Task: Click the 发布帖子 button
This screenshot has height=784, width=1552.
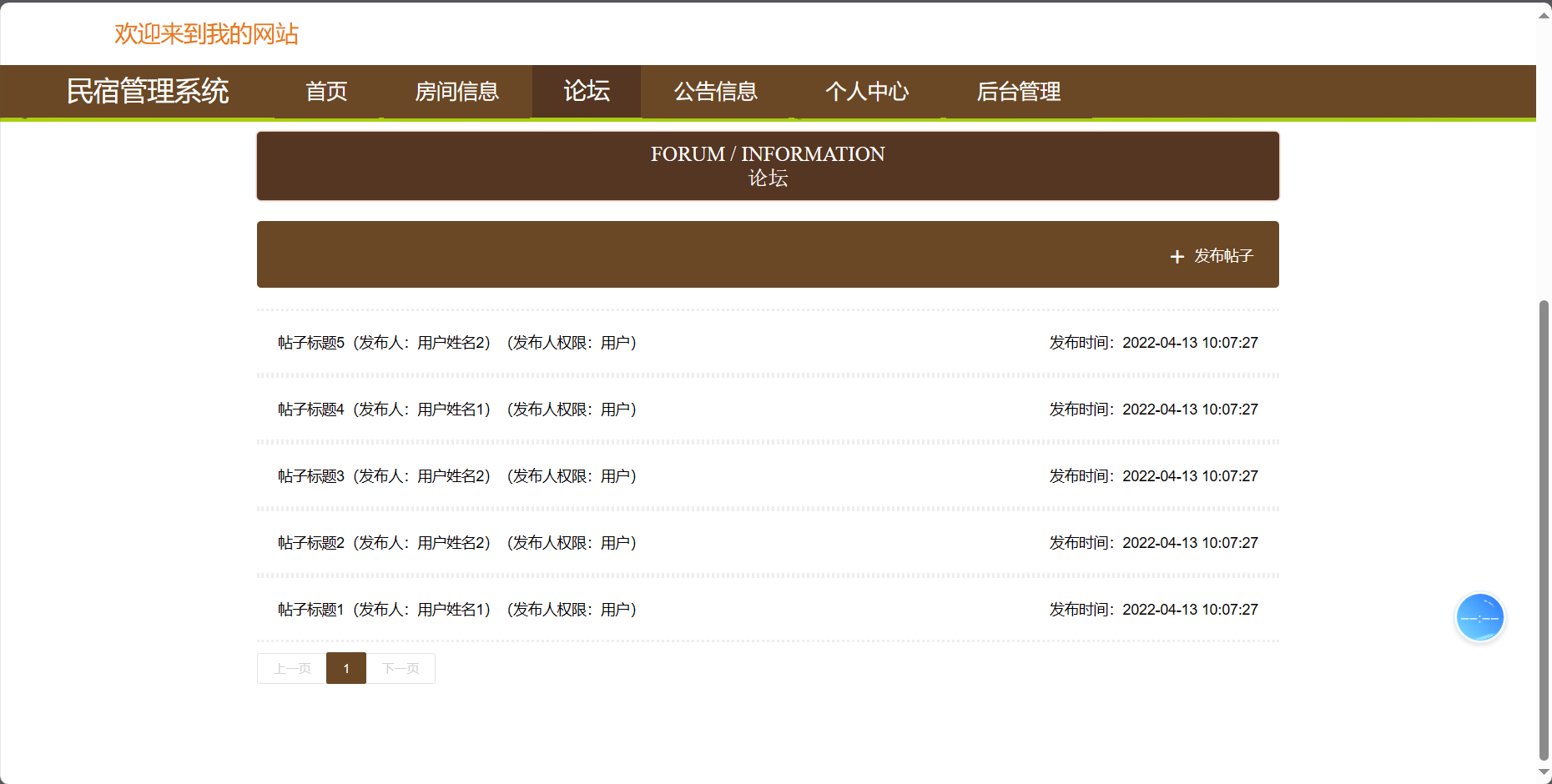Action: (x=1222, y=256)
